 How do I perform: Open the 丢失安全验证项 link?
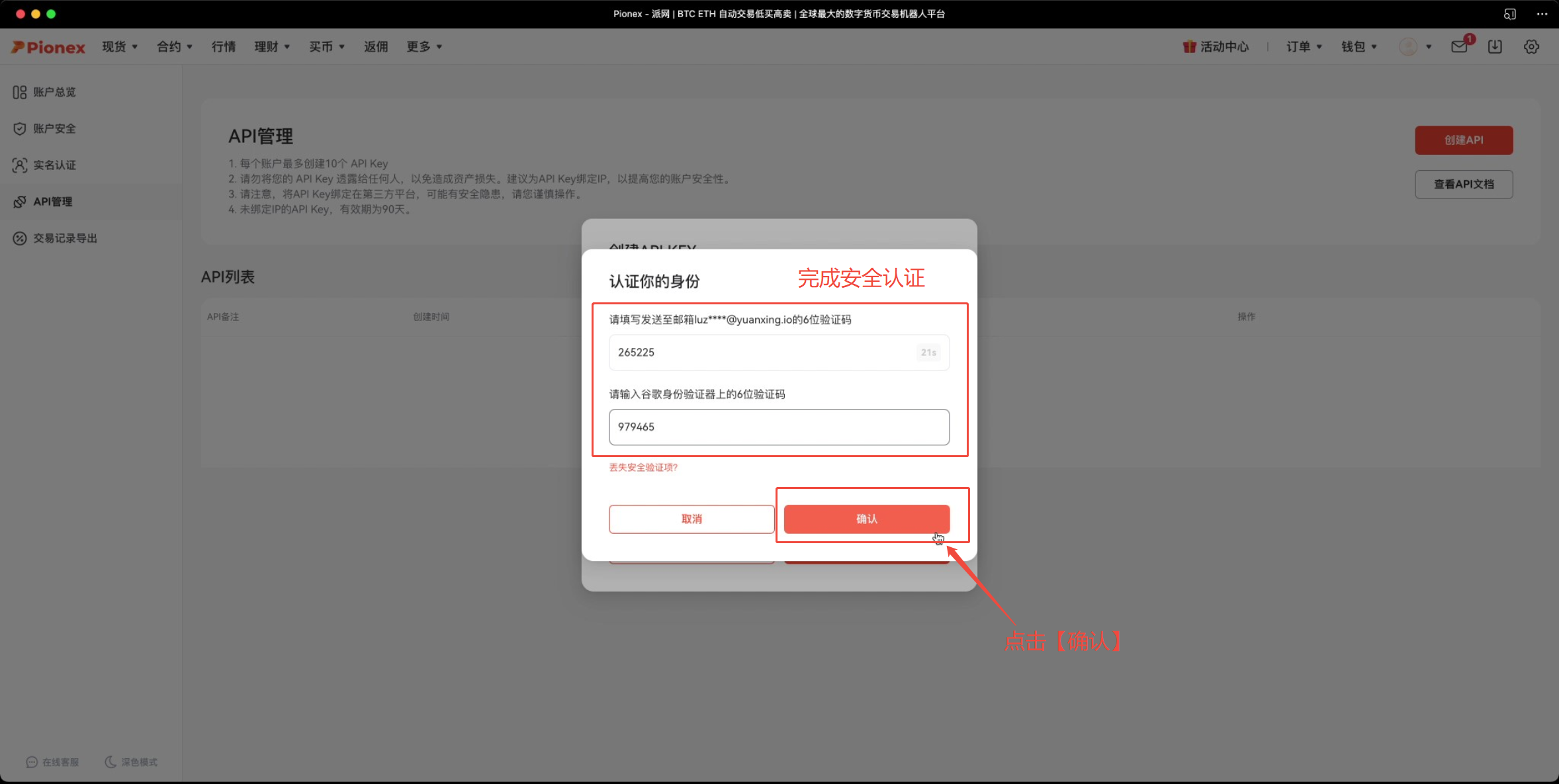point(643,467)
